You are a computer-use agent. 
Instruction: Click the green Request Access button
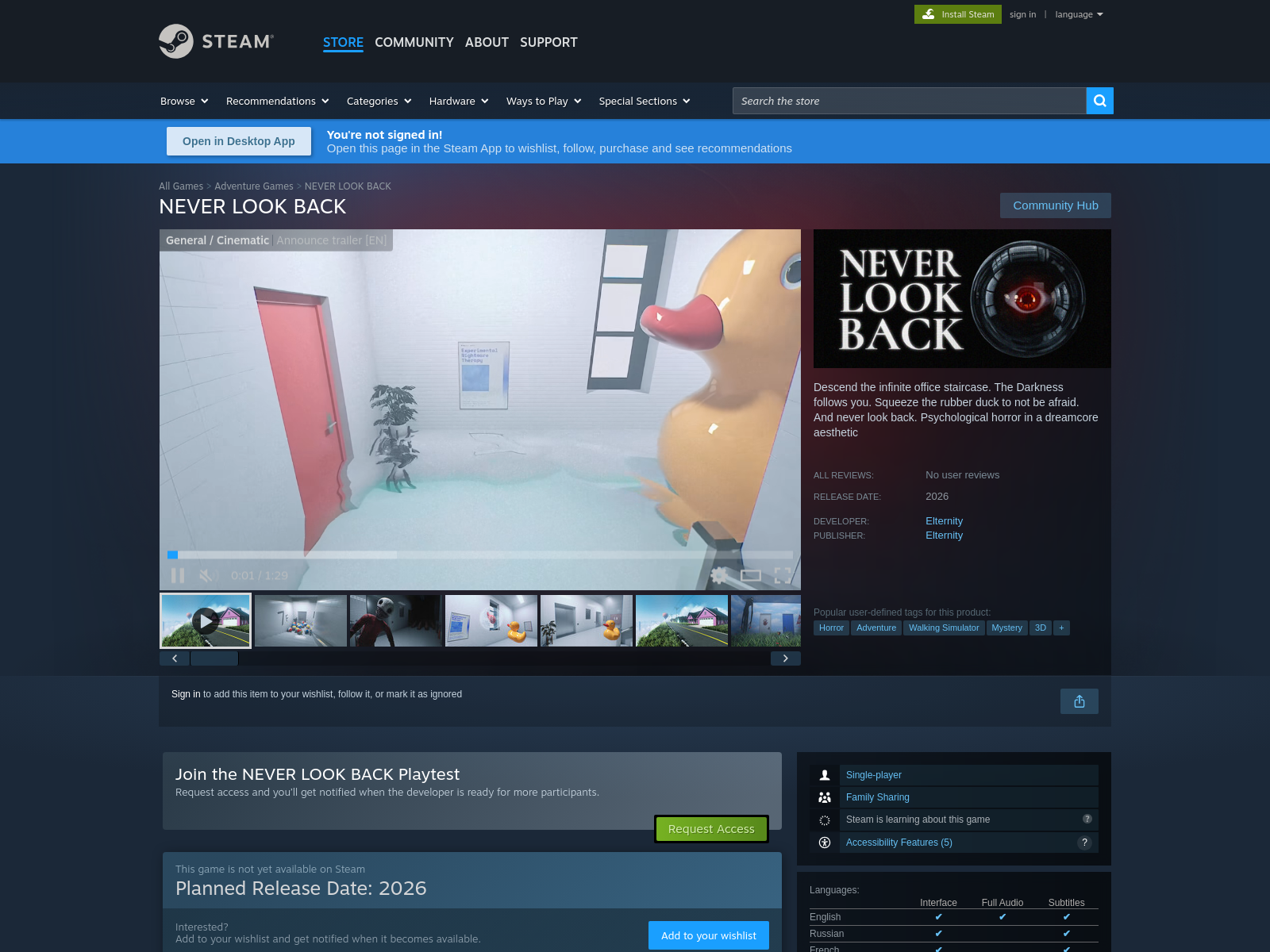(711, 829)
